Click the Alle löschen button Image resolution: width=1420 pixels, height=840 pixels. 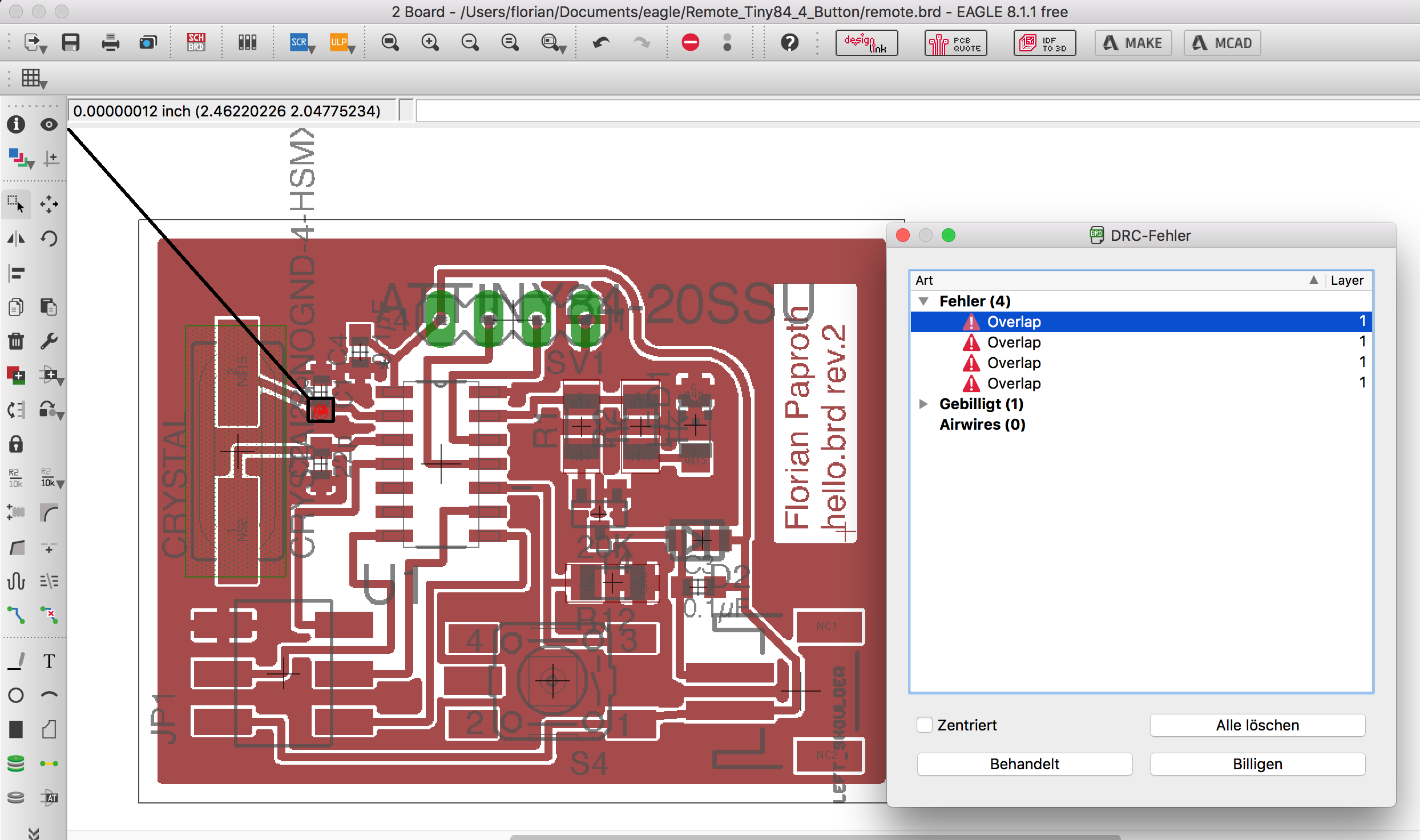click(x=1257, y=725)
